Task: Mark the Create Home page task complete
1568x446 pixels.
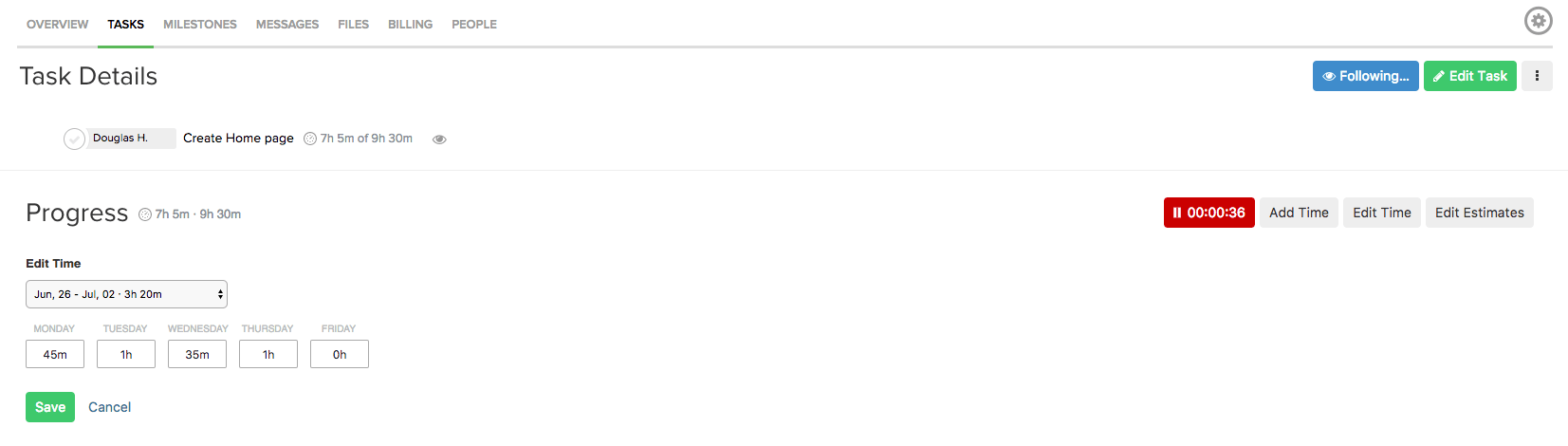Action: 74,139
